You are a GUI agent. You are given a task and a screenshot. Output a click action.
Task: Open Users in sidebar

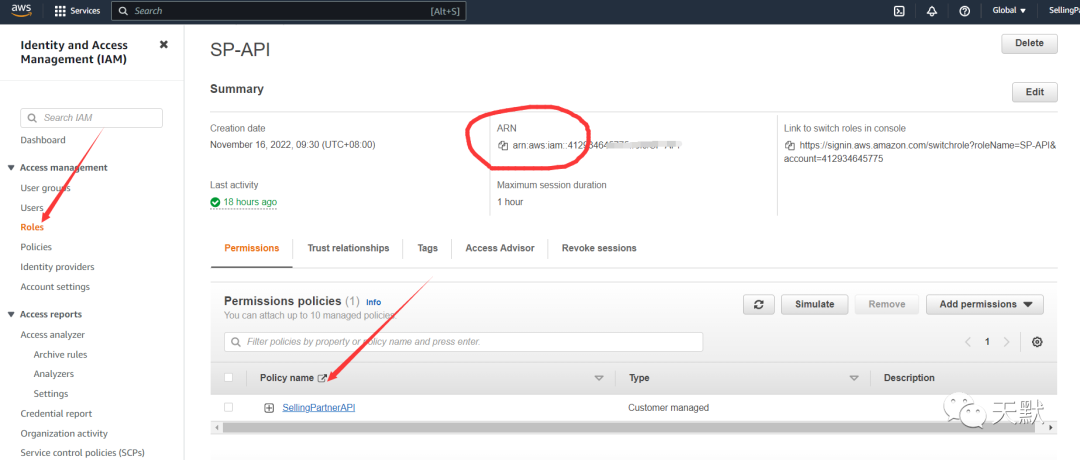32,208
